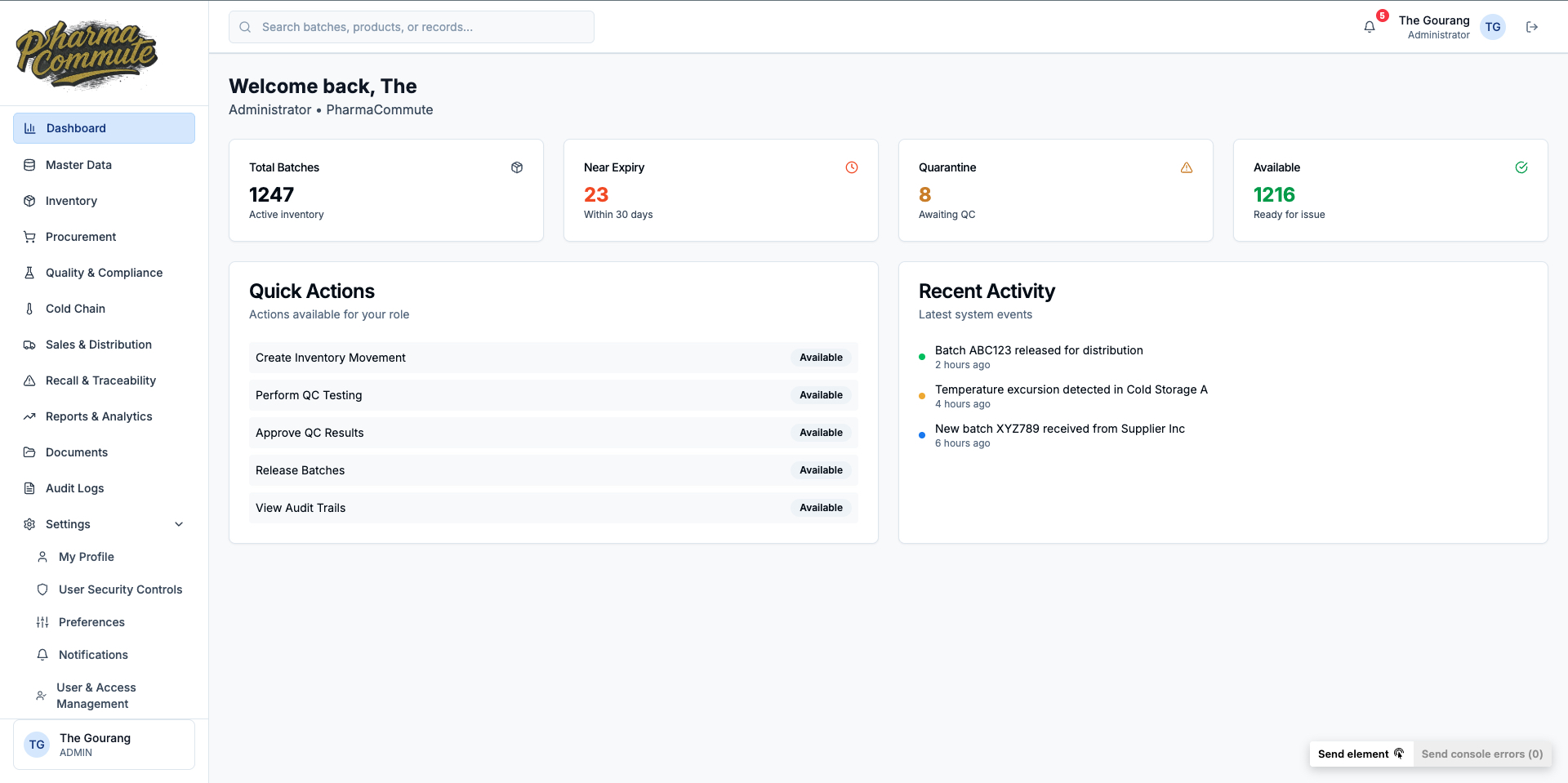The width and height of the screenshot is (1568, 783).
Task: Open the Near Expiry 23 card
Action: 721,190
